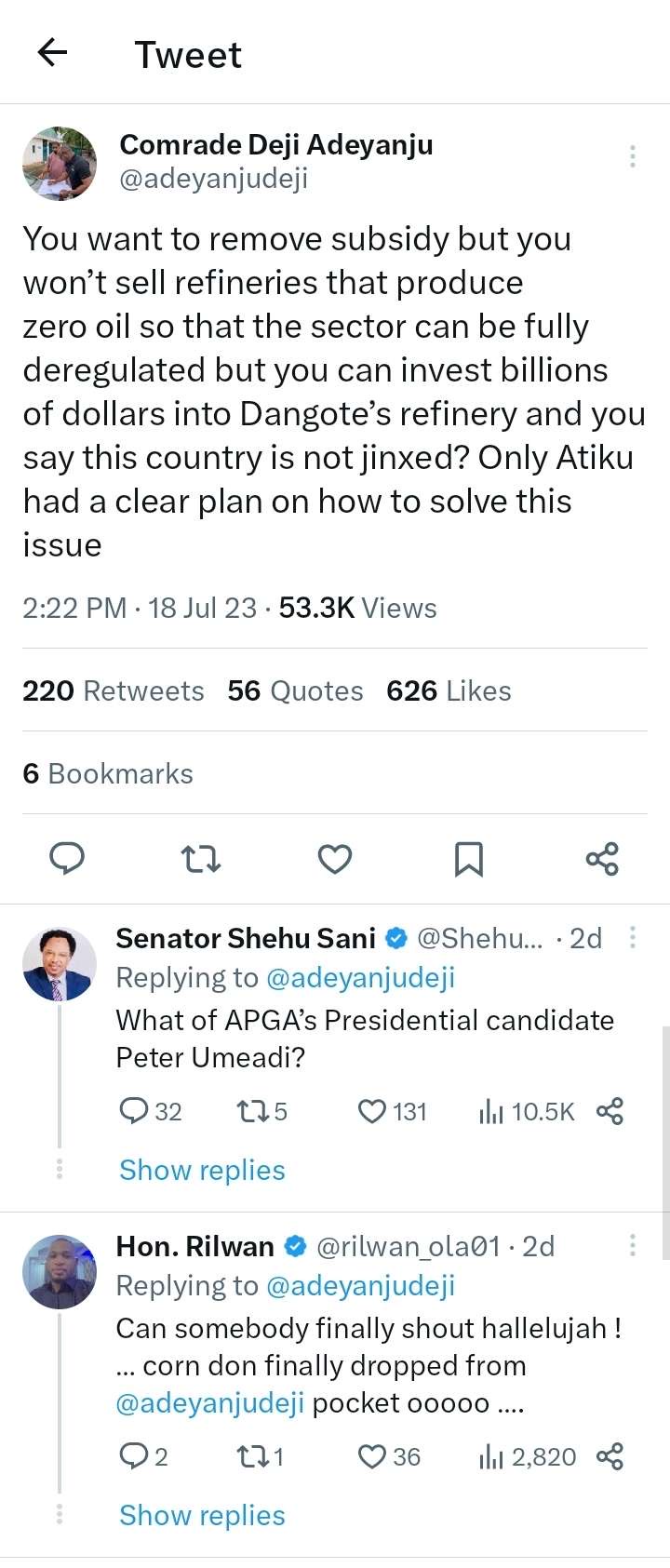The height and width of the screenshot is (1568, 670).
Task: Go back using the arrow icon
Action: 53,53
